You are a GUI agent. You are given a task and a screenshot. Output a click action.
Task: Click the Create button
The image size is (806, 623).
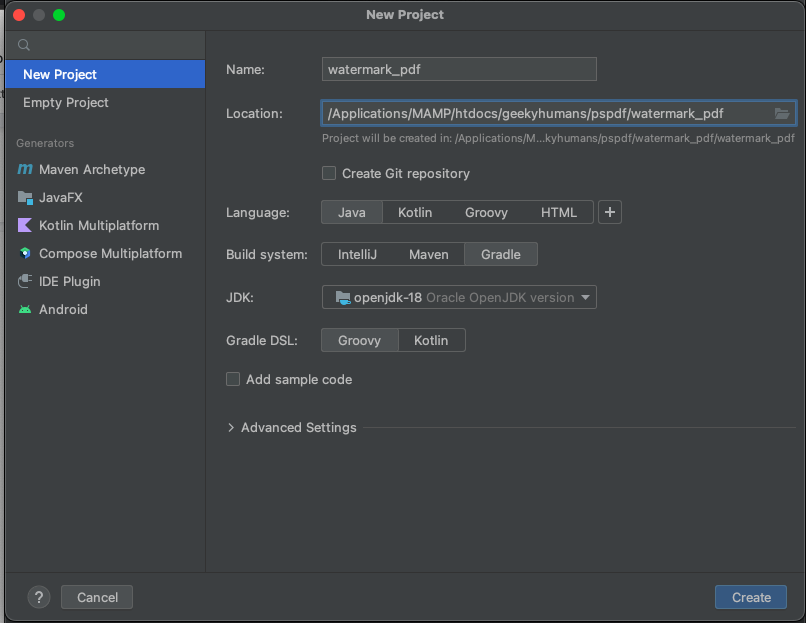[751, 597]
